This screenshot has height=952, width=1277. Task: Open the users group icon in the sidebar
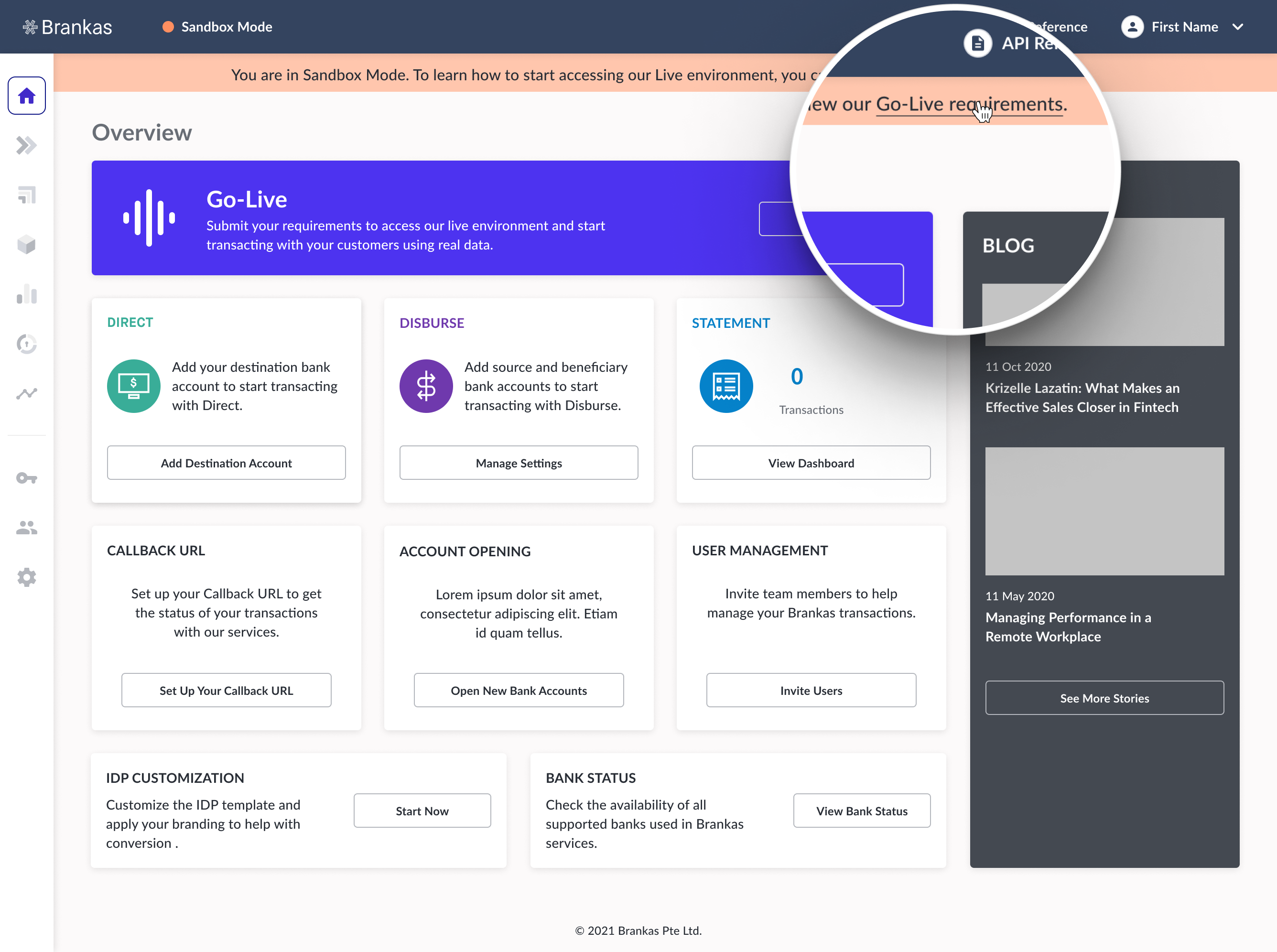(x=26, y=527)
